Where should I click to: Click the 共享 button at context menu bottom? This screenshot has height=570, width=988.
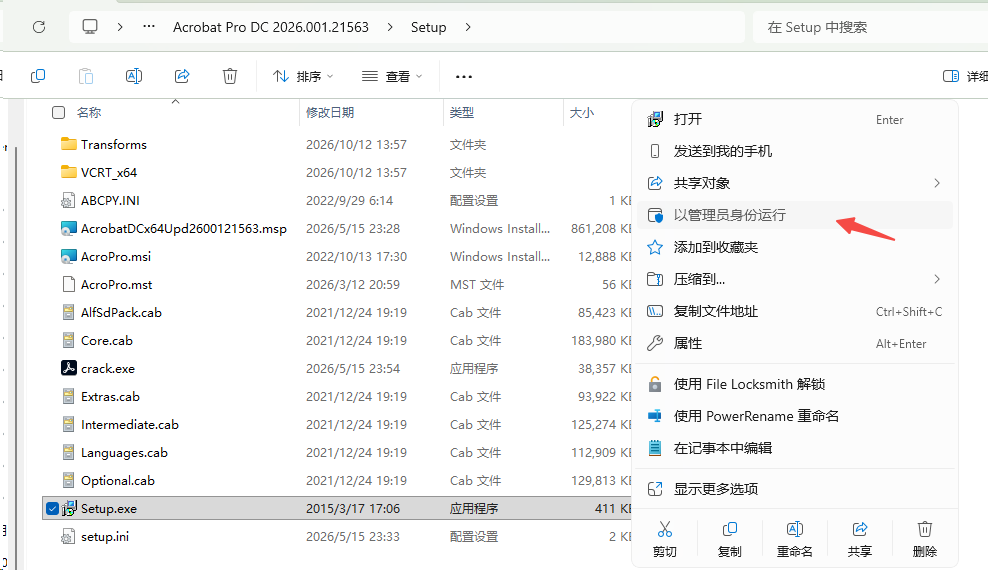pos(859,539)
